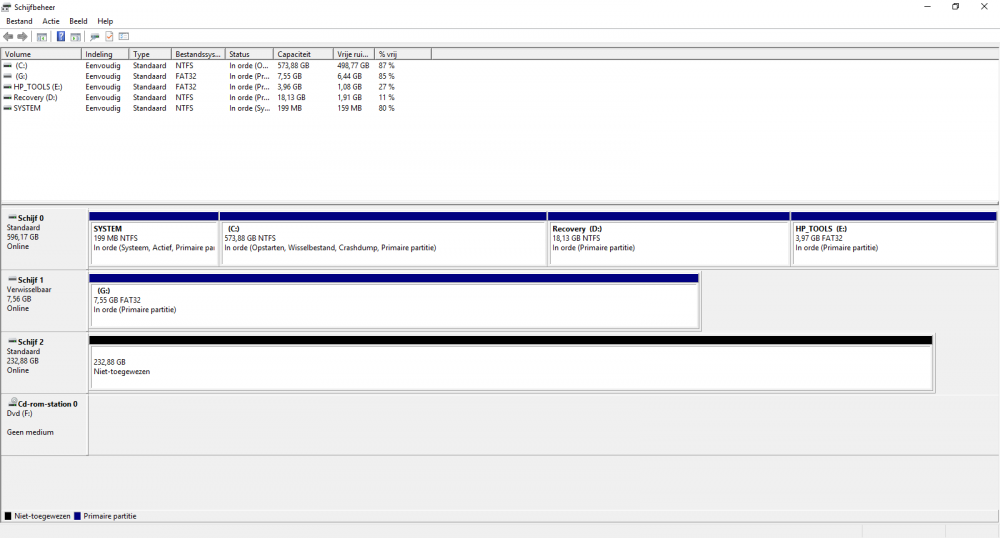1000x538 pixels.
Task: Click the 11 % free cell
Action: click(386, 98)
